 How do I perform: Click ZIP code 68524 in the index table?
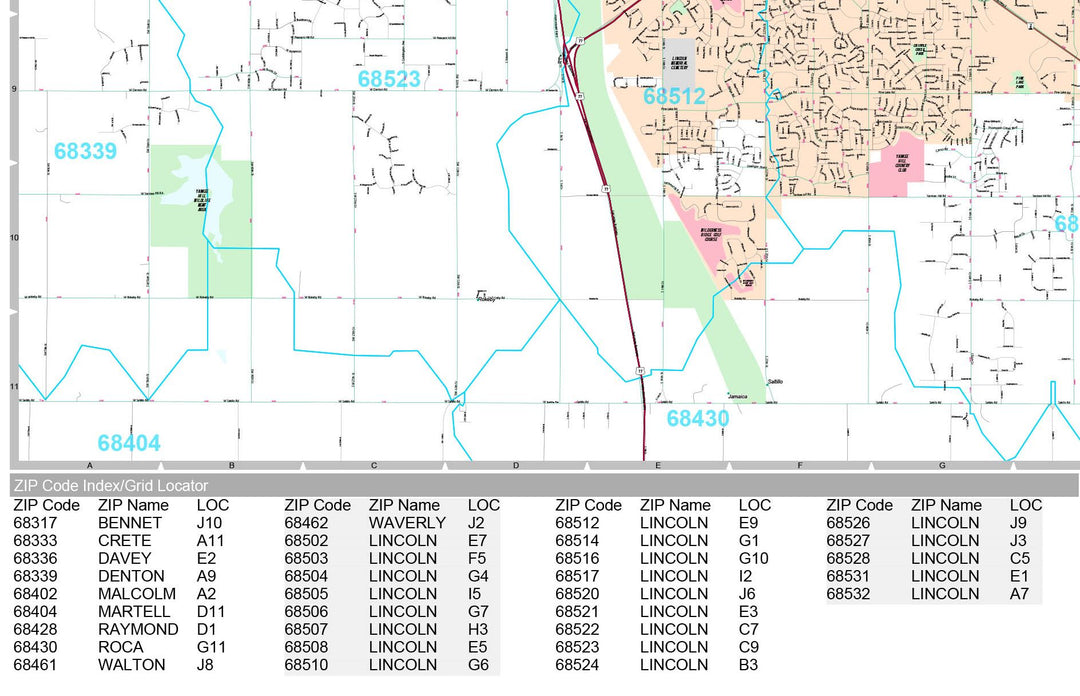pos(588,665)
